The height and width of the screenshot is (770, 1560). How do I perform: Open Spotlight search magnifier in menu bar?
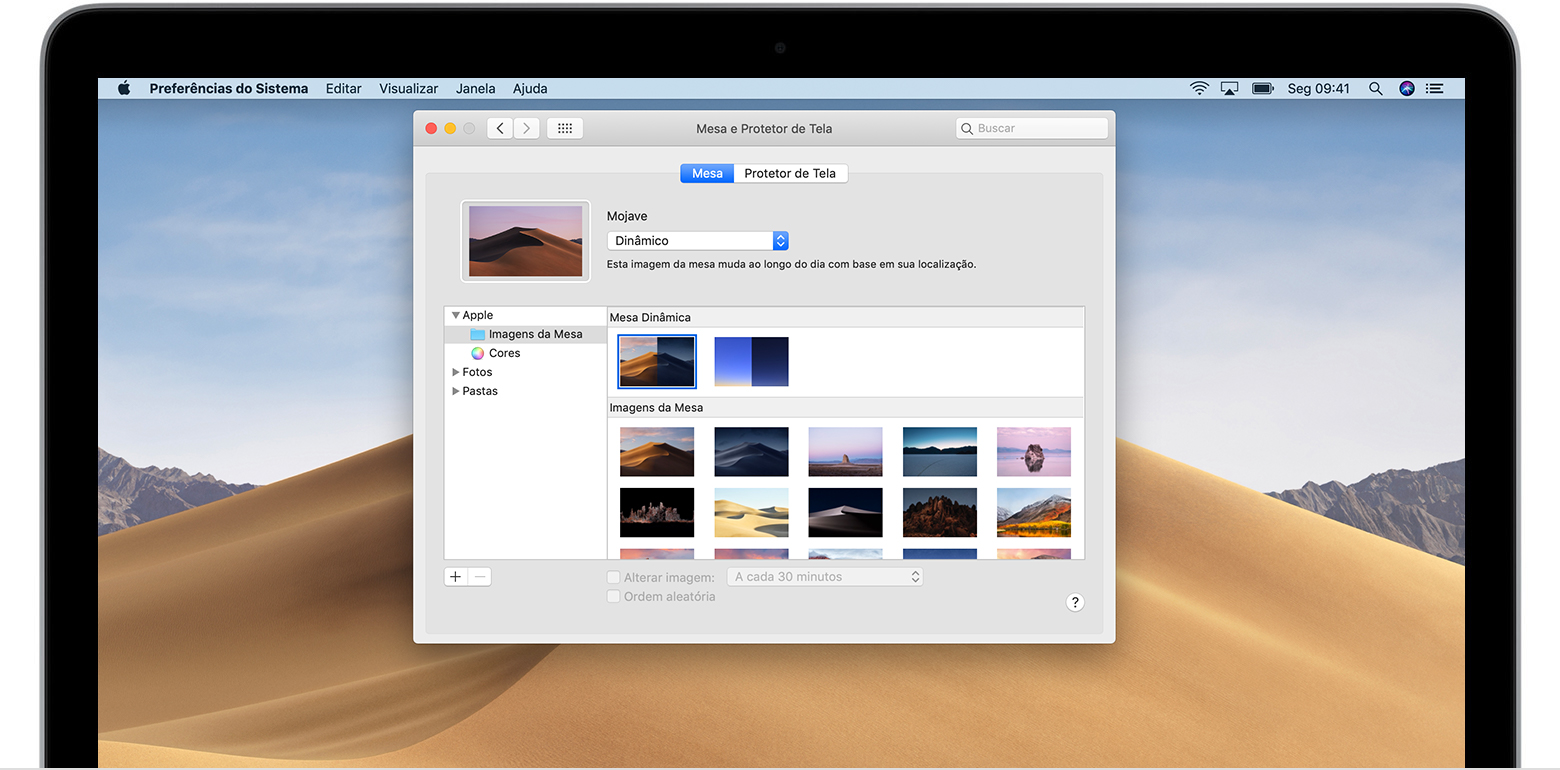[x=1376, y=88]
